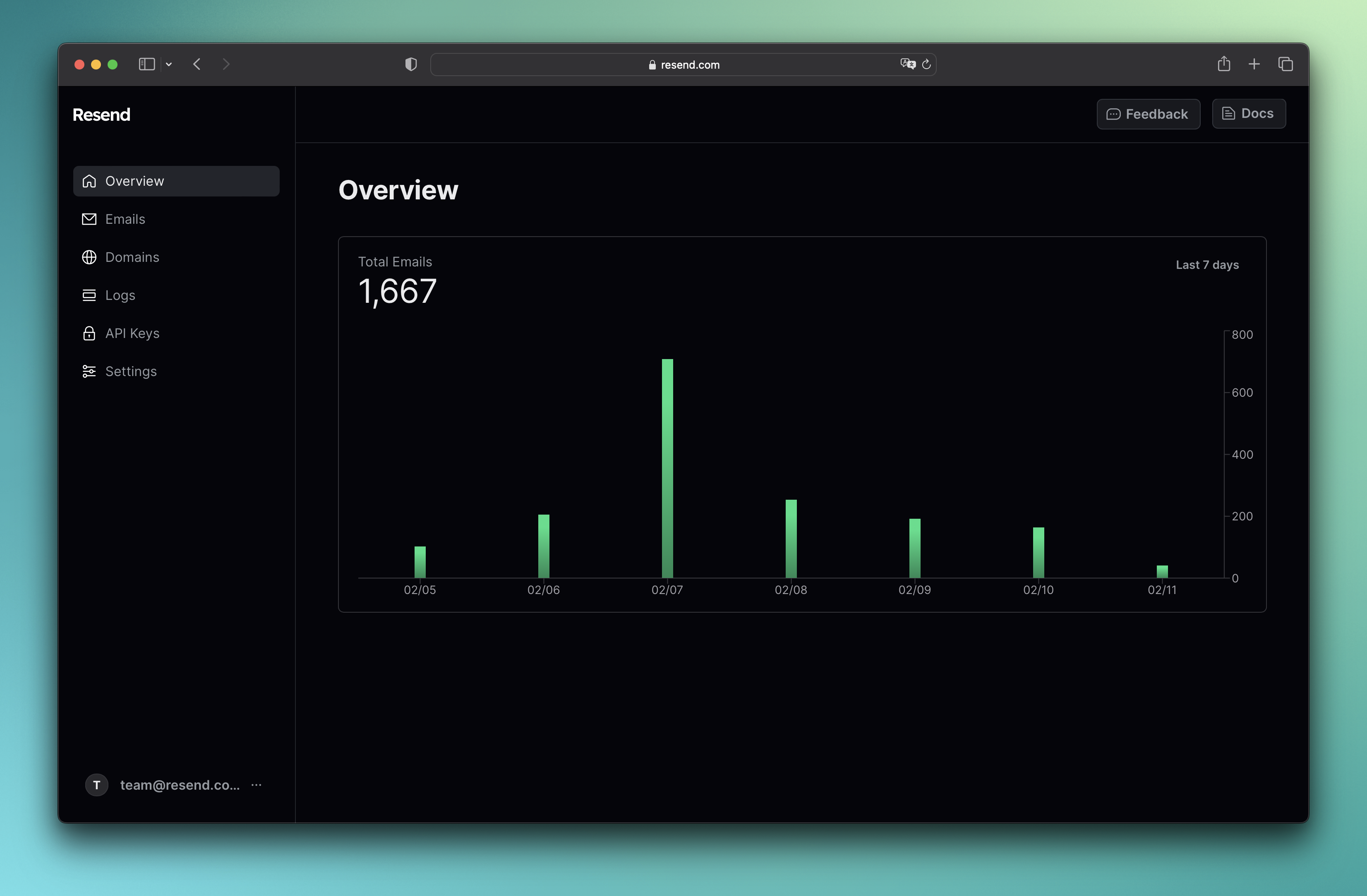
Task: Change the Last 7 days range
Action: pos(1207,265)
